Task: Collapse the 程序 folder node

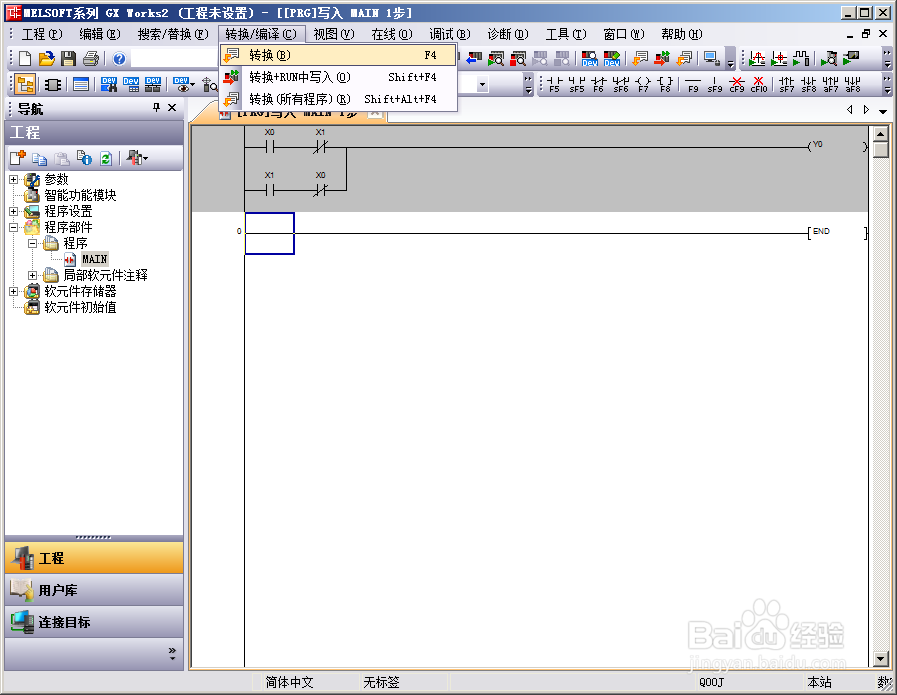Action: [33, 244]
